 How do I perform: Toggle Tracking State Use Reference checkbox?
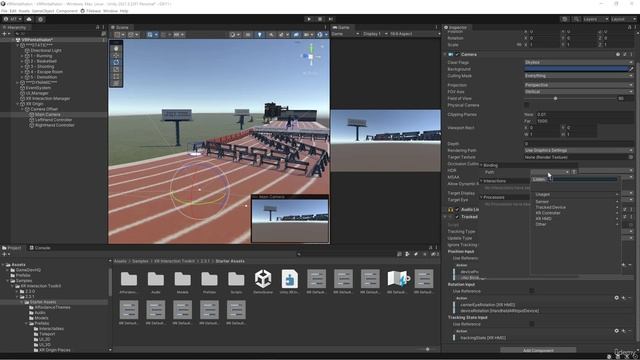pyautogui.click(x=531, y=324)
